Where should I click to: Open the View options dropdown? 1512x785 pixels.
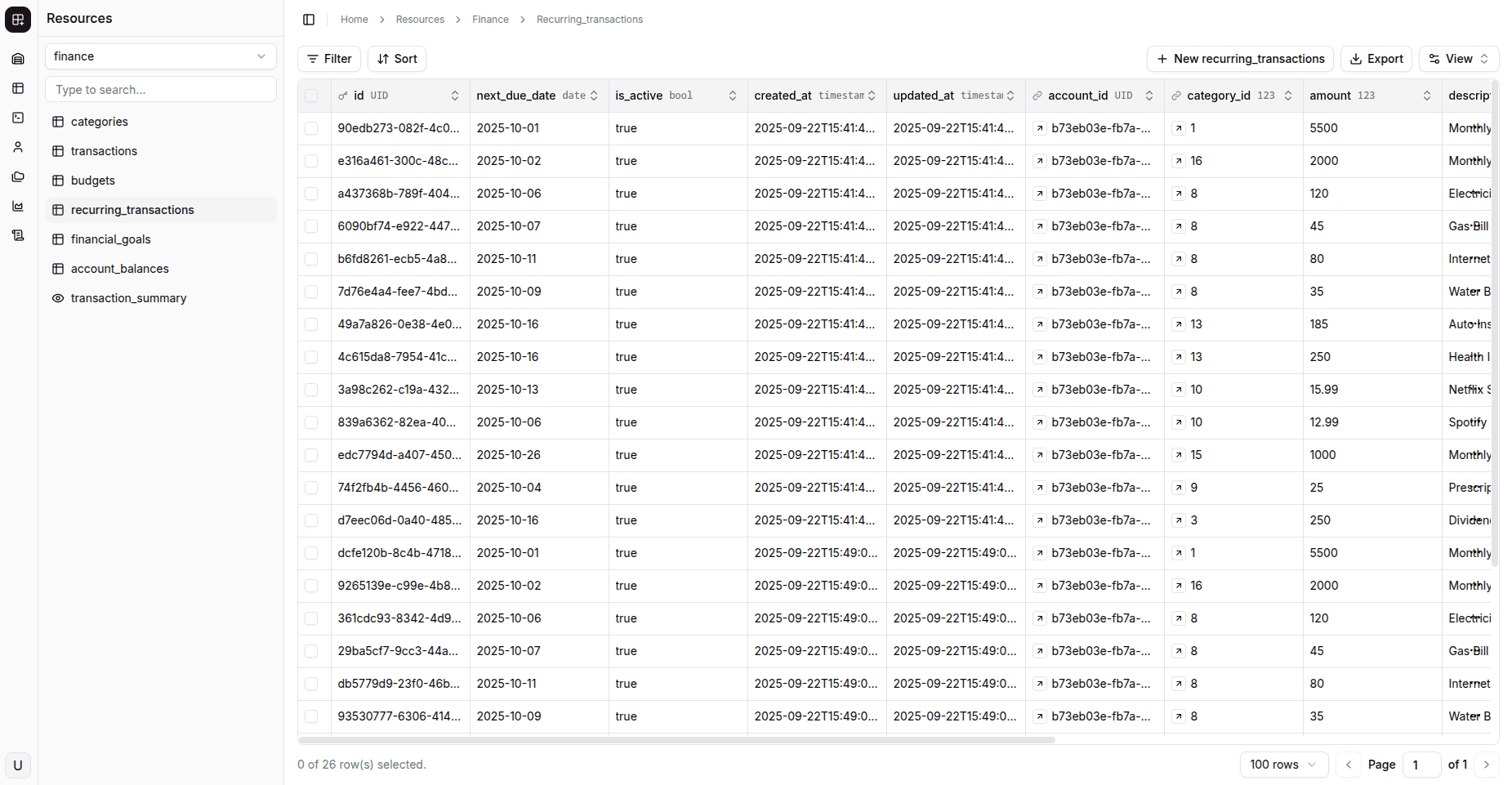pyautogui.click(x=1458, y=59)
